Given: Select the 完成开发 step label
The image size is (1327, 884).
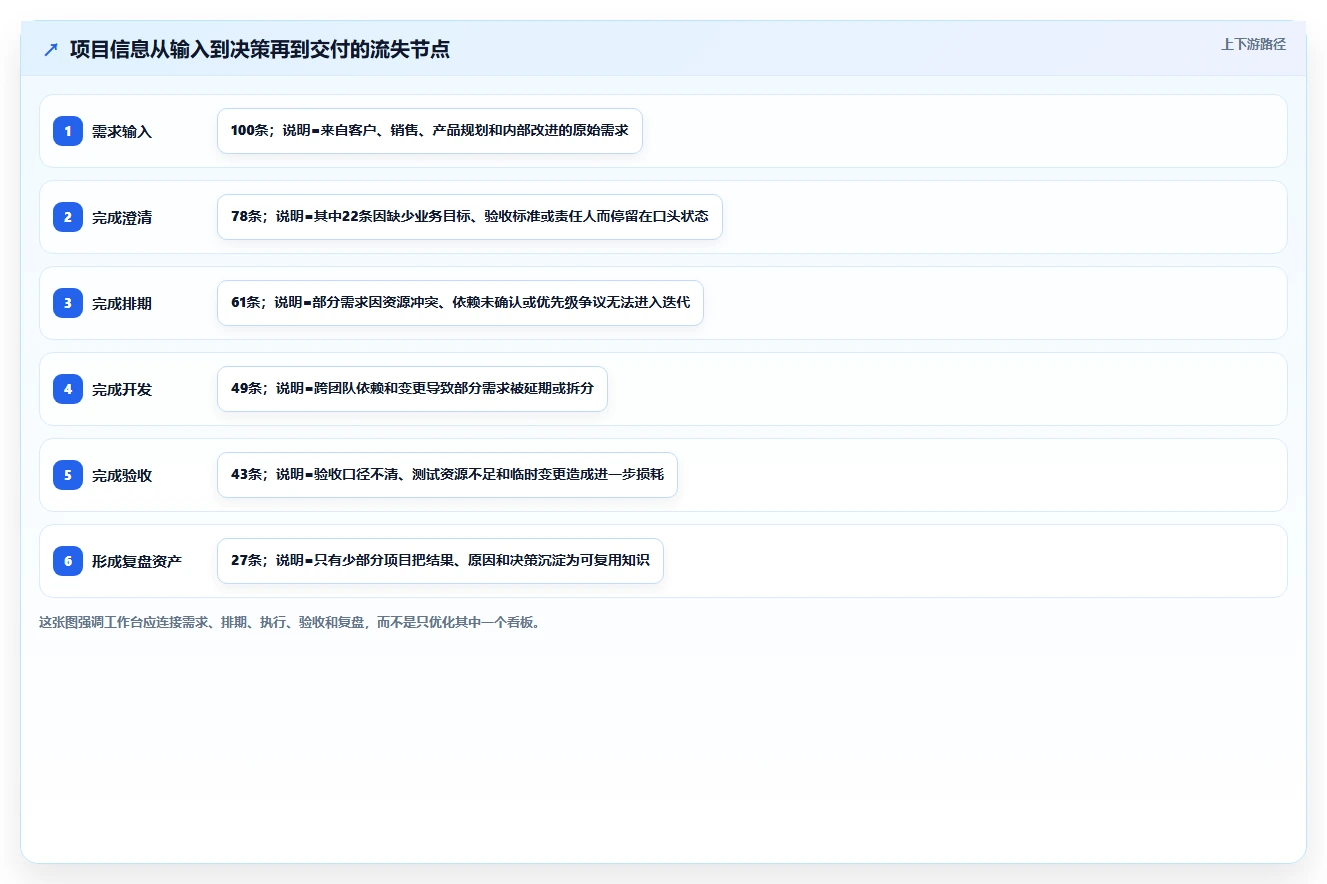Looking at the screenshot, I should (x=122, y=389).
